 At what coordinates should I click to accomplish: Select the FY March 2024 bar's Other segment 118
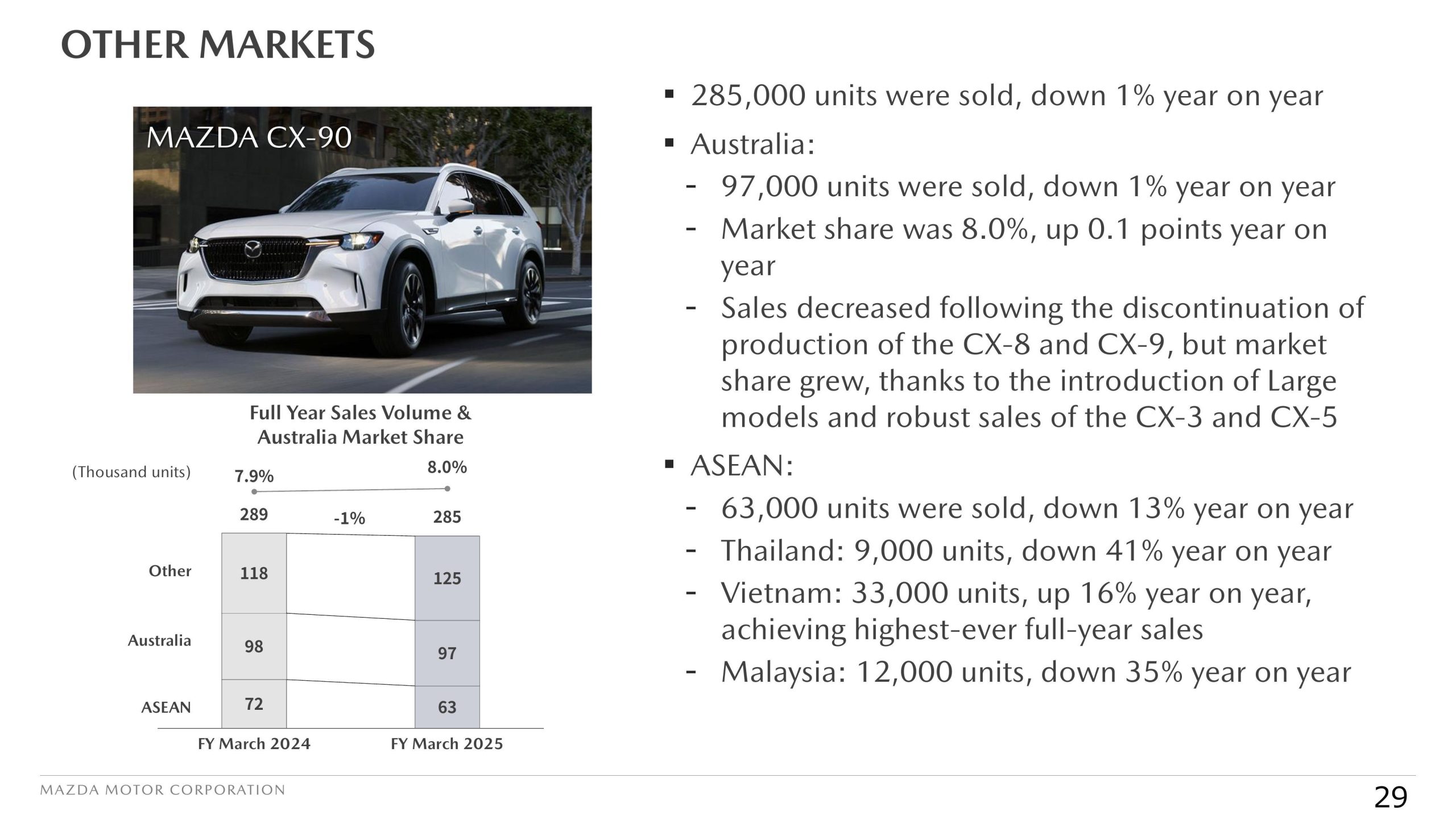[254, 573]
